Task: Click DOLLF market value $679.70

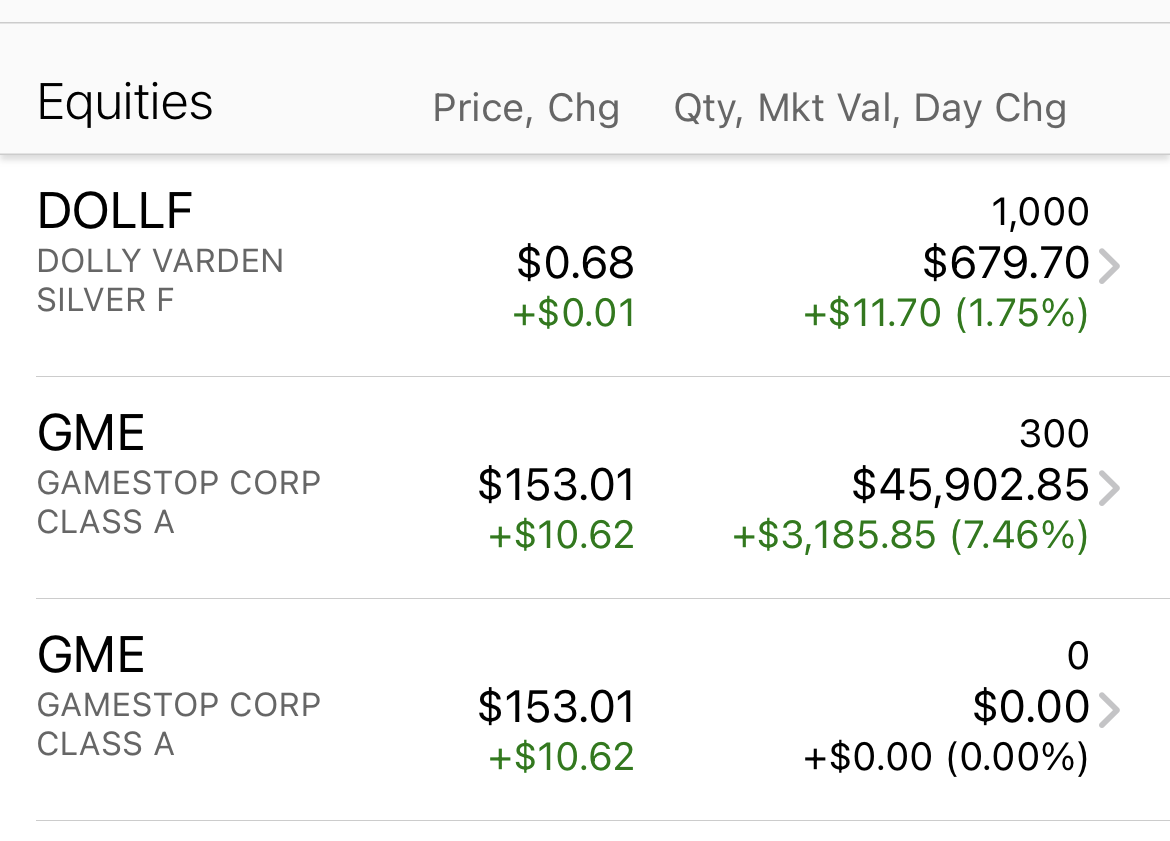Action: (1006, 263)
